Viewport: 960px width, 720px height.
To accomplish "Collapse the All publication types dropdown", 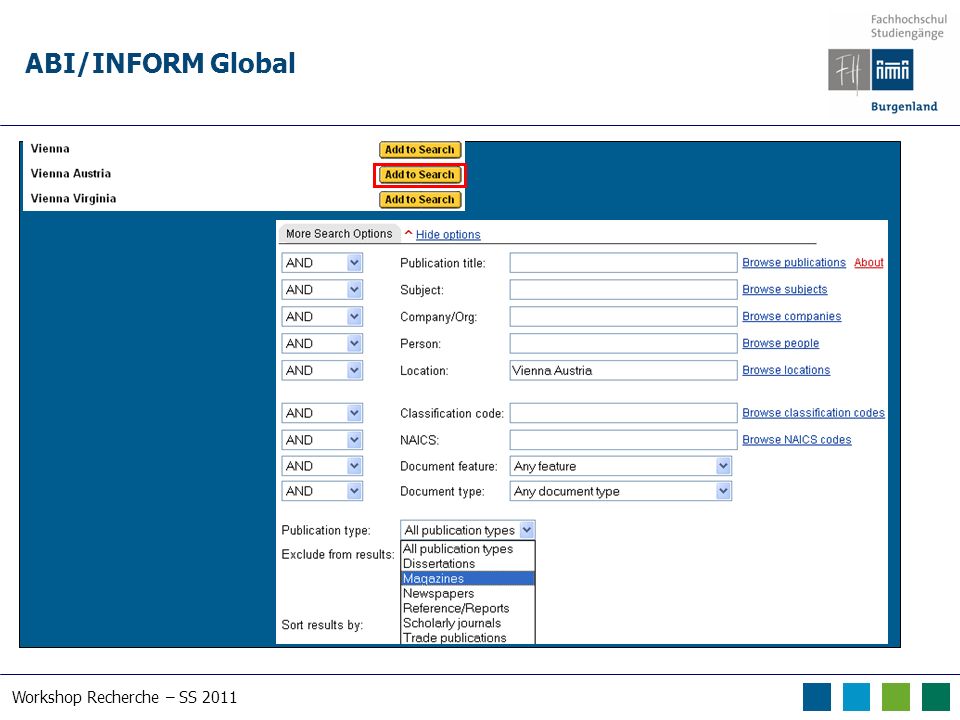I will [x=468, y=530].
